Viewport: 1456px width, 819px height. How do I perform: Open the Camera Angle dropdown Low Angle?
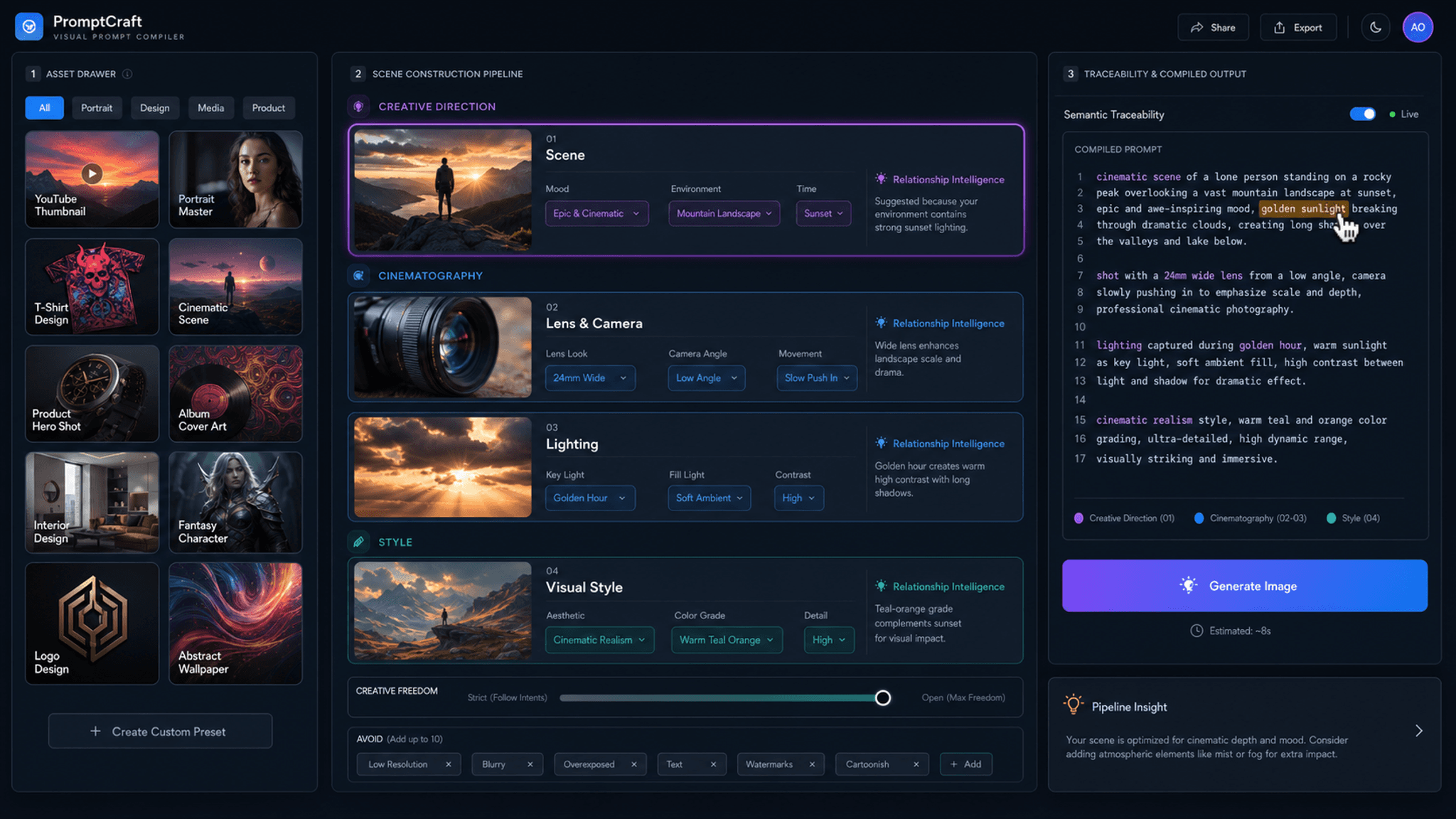pos(707,378)
